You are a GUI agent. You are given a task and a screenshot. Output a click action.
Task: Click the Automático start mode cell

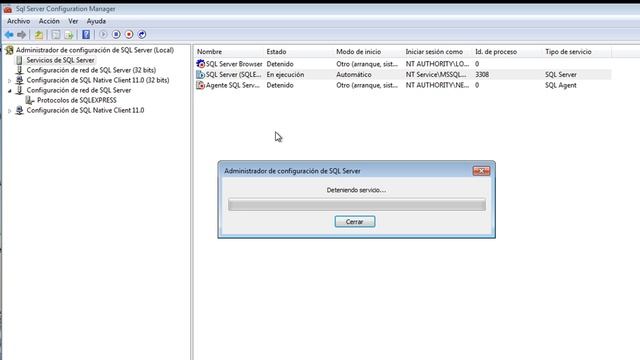(353, 75)
